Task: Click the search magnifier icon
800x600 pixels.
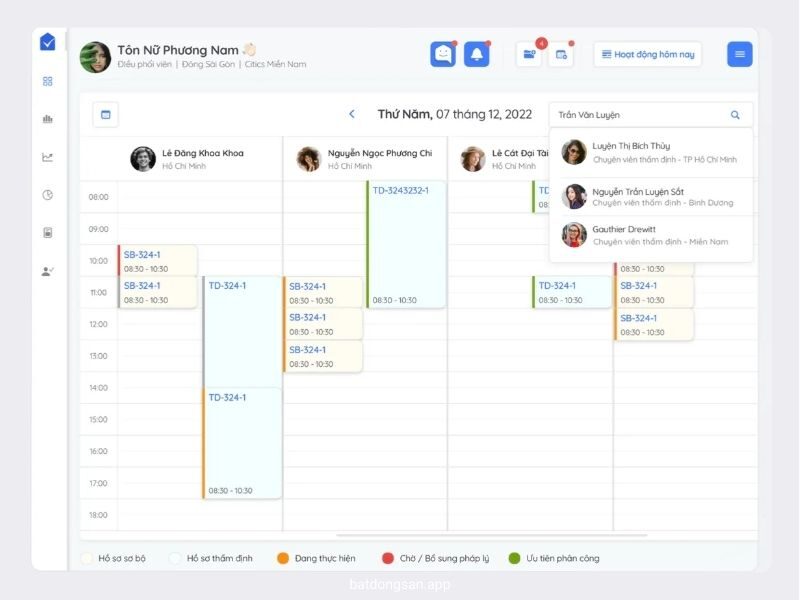Action: point(736,115)
